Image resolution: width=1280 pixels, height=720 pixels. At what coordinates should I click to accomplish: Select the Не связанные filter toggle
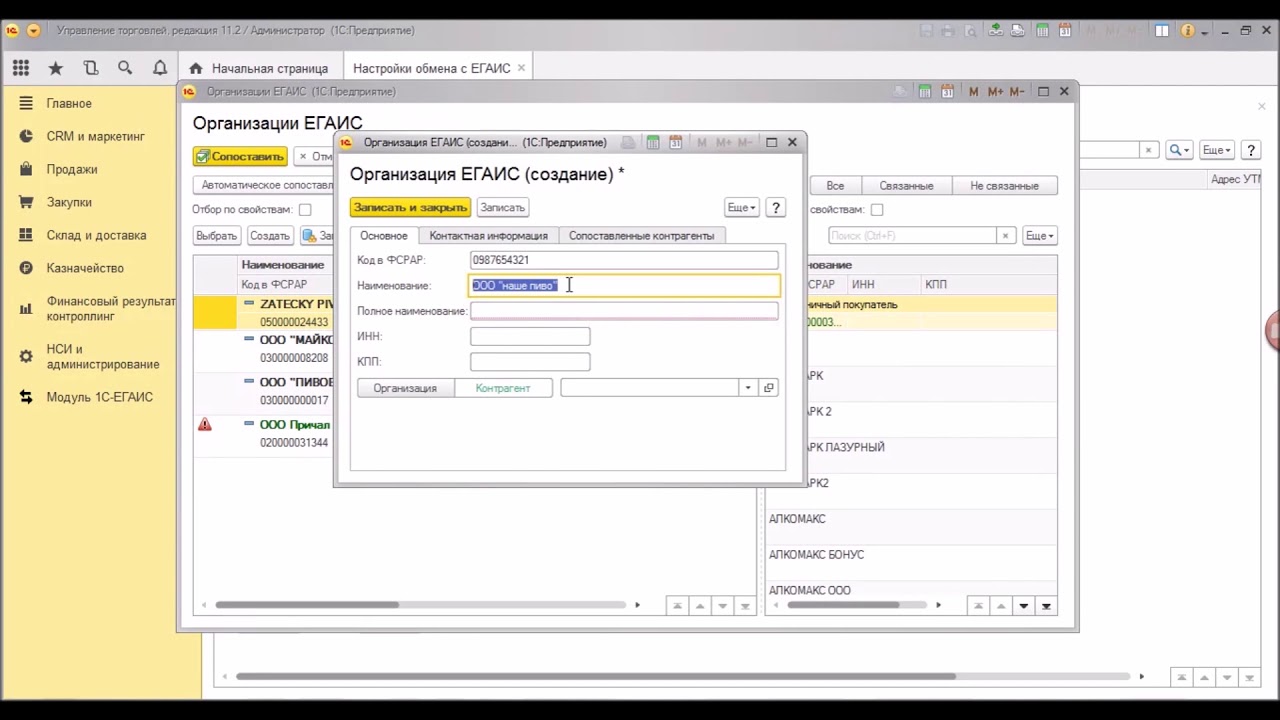(1004, 186)
